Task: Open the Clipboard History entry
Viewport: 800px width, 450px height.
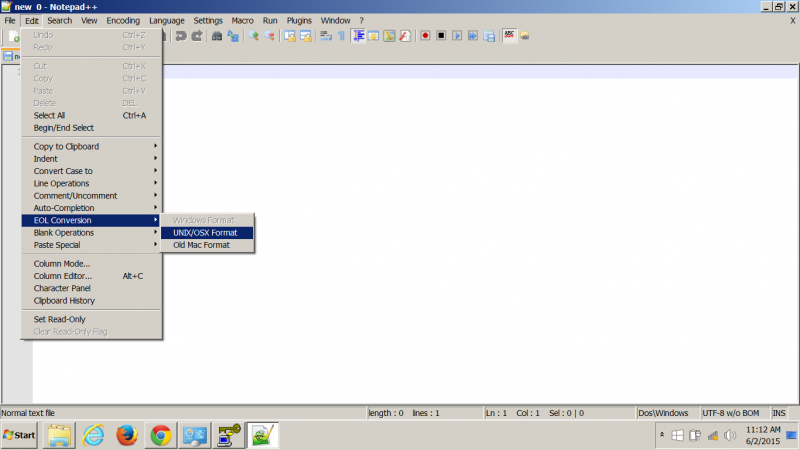Action: click(91, 301)
